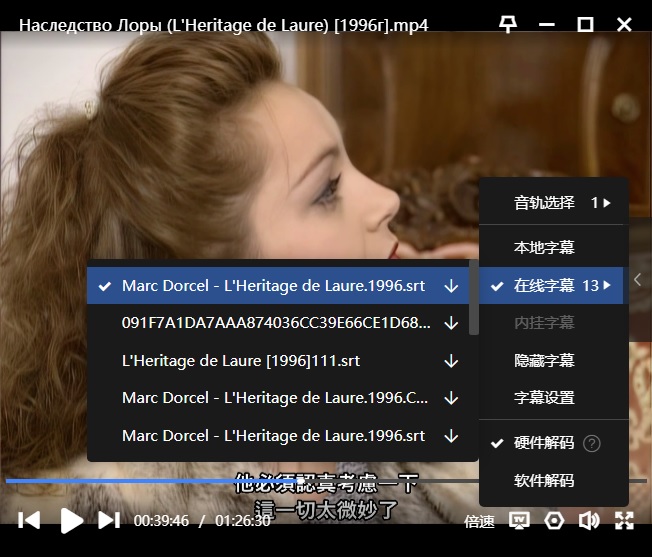Open 字幕设置 subtitle settings

coord(544,398)
